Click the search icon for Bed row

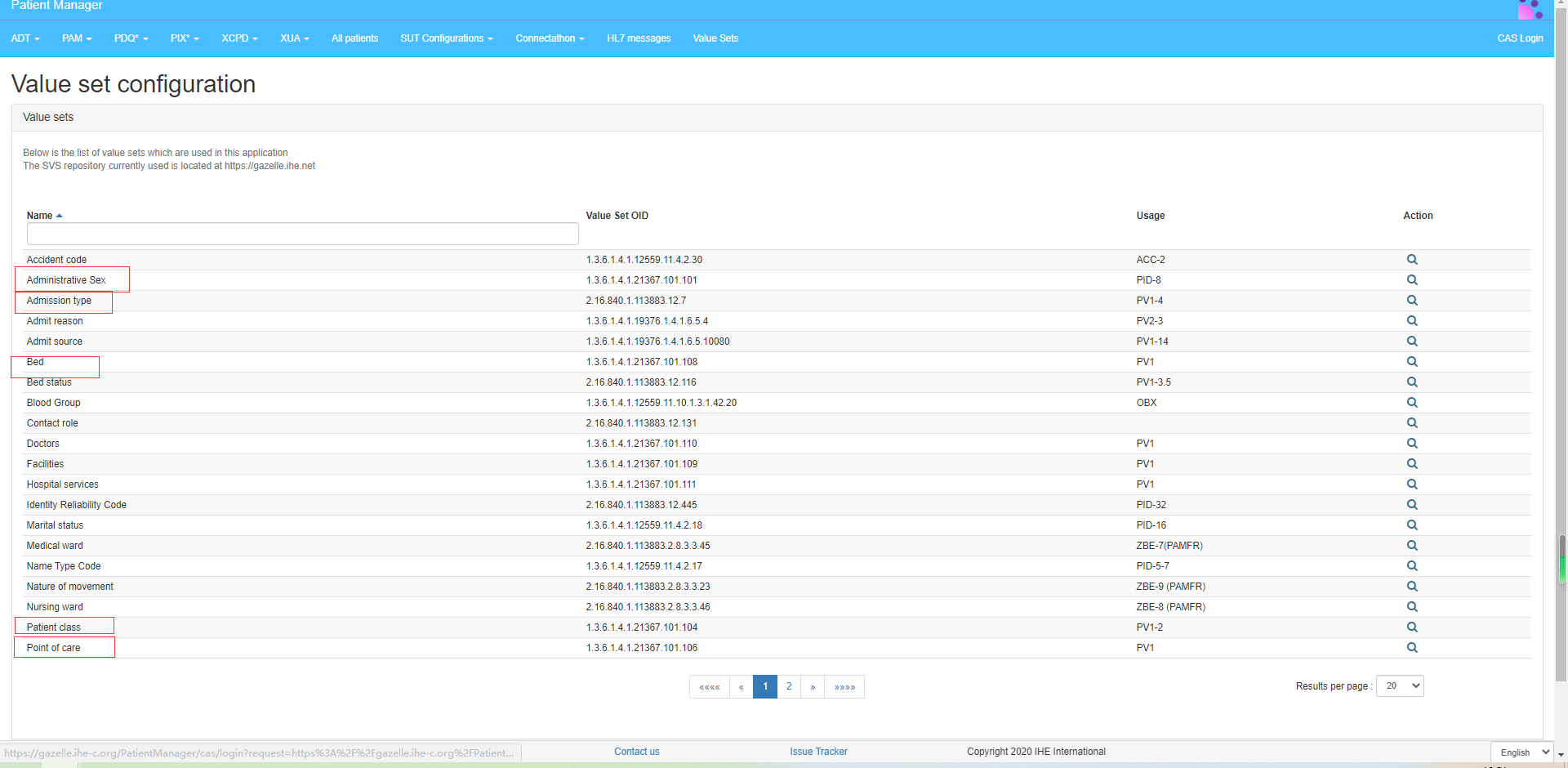coord(1411,362)
